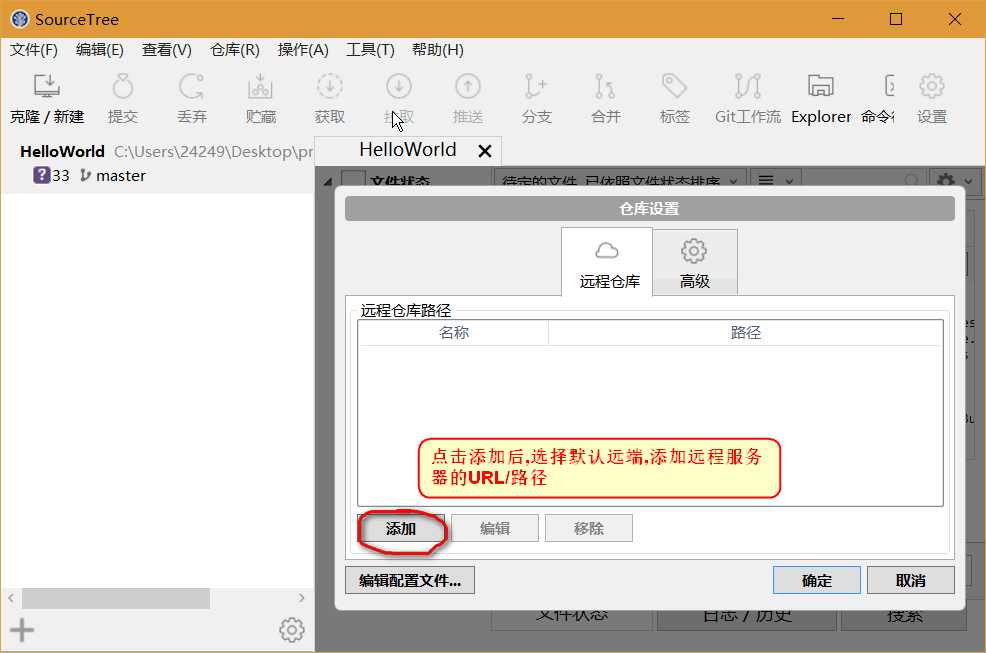The height and width of the screenshot is (653, 986).
Task: Click the disabled 移除 button
Action: click(589, 528)
